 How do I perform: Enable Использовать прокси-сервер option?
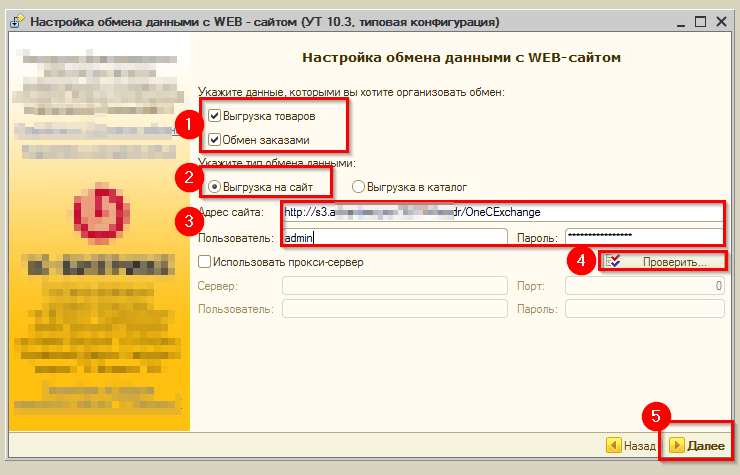(206, 262)
